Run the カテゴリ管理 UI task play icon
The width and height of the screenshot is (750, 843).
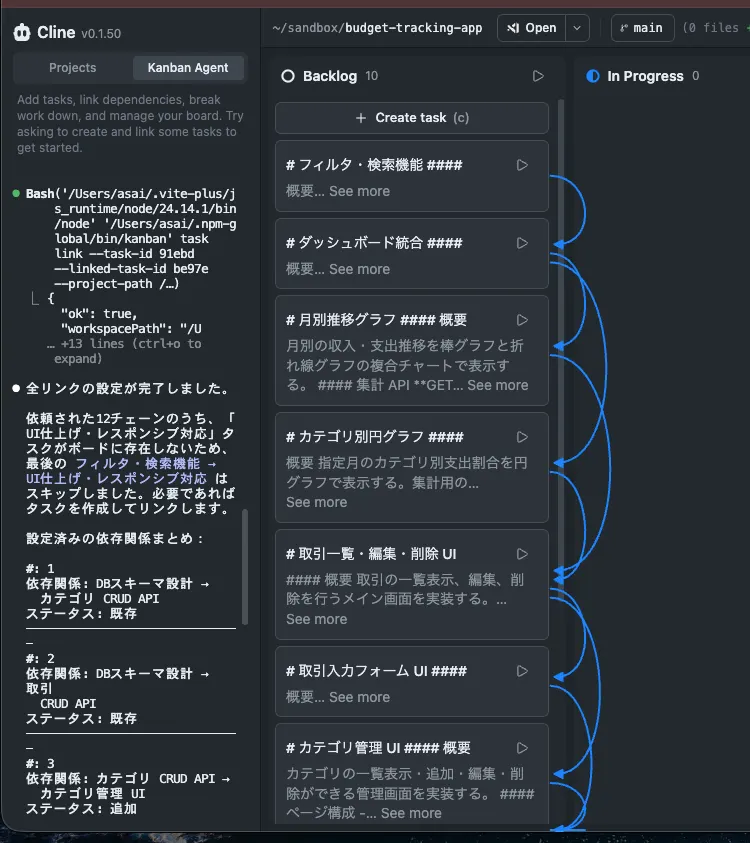point(522,748)
